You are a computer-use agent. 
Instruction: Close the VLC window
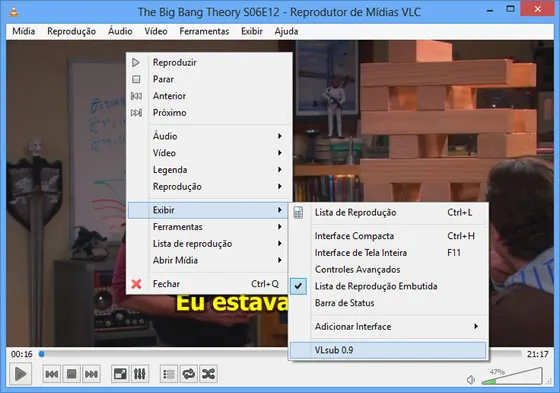point(538,9)
